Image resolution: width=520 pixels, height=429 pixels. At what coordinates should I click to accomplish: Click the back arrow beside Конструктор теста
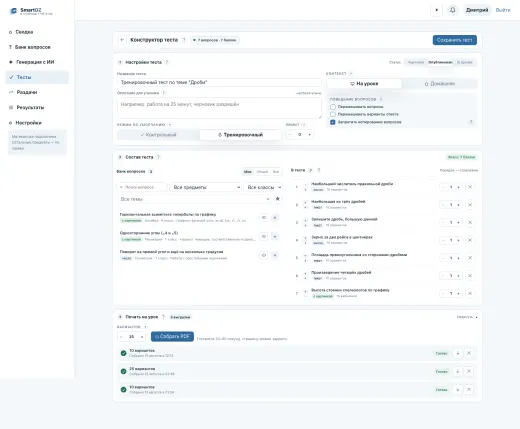point(122,40)
